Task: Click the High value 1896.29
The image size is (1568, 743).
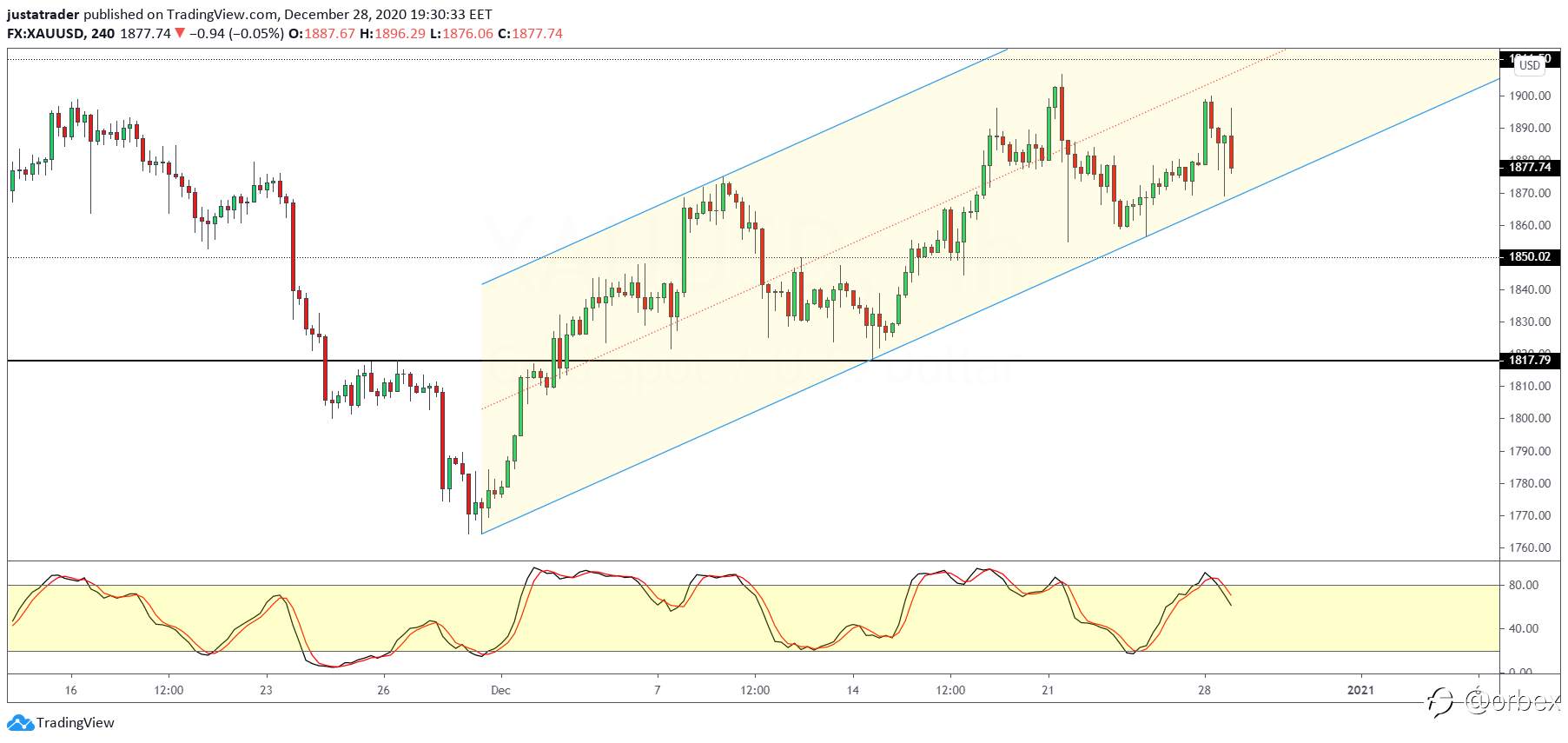Action: coord(400,34)
